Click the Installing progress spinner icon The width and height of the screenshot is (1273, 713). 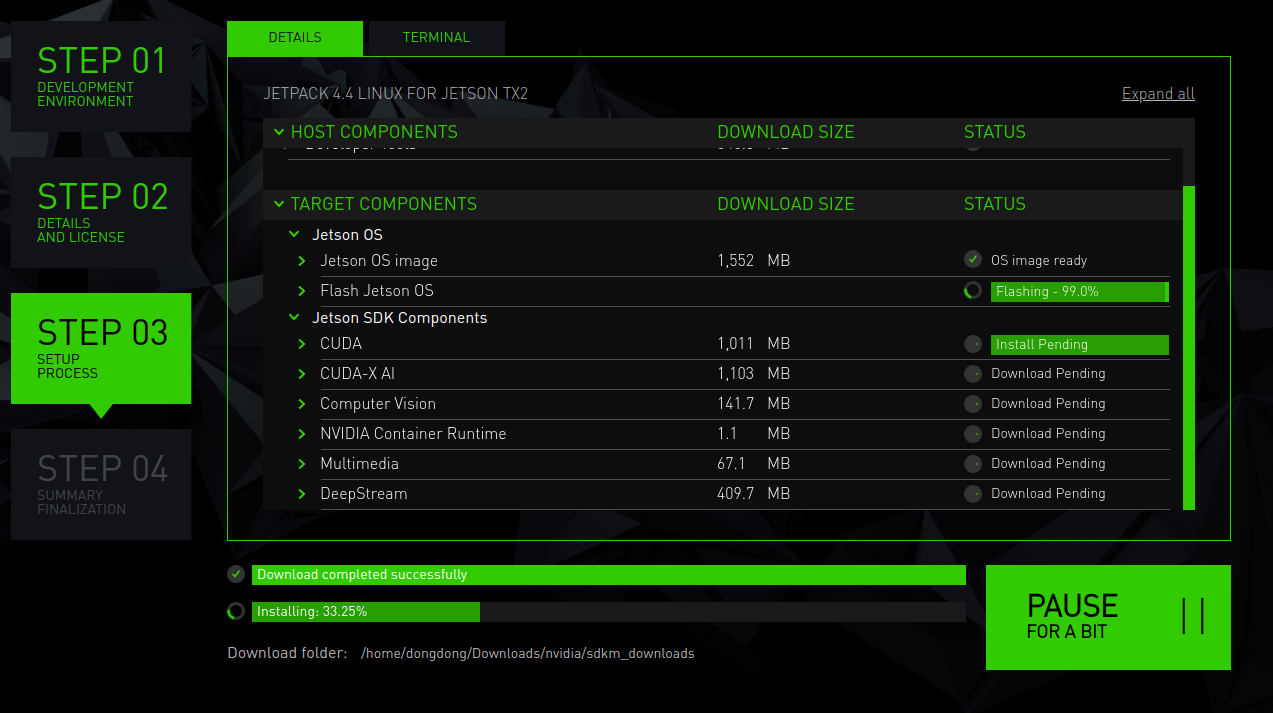point(236,611)
